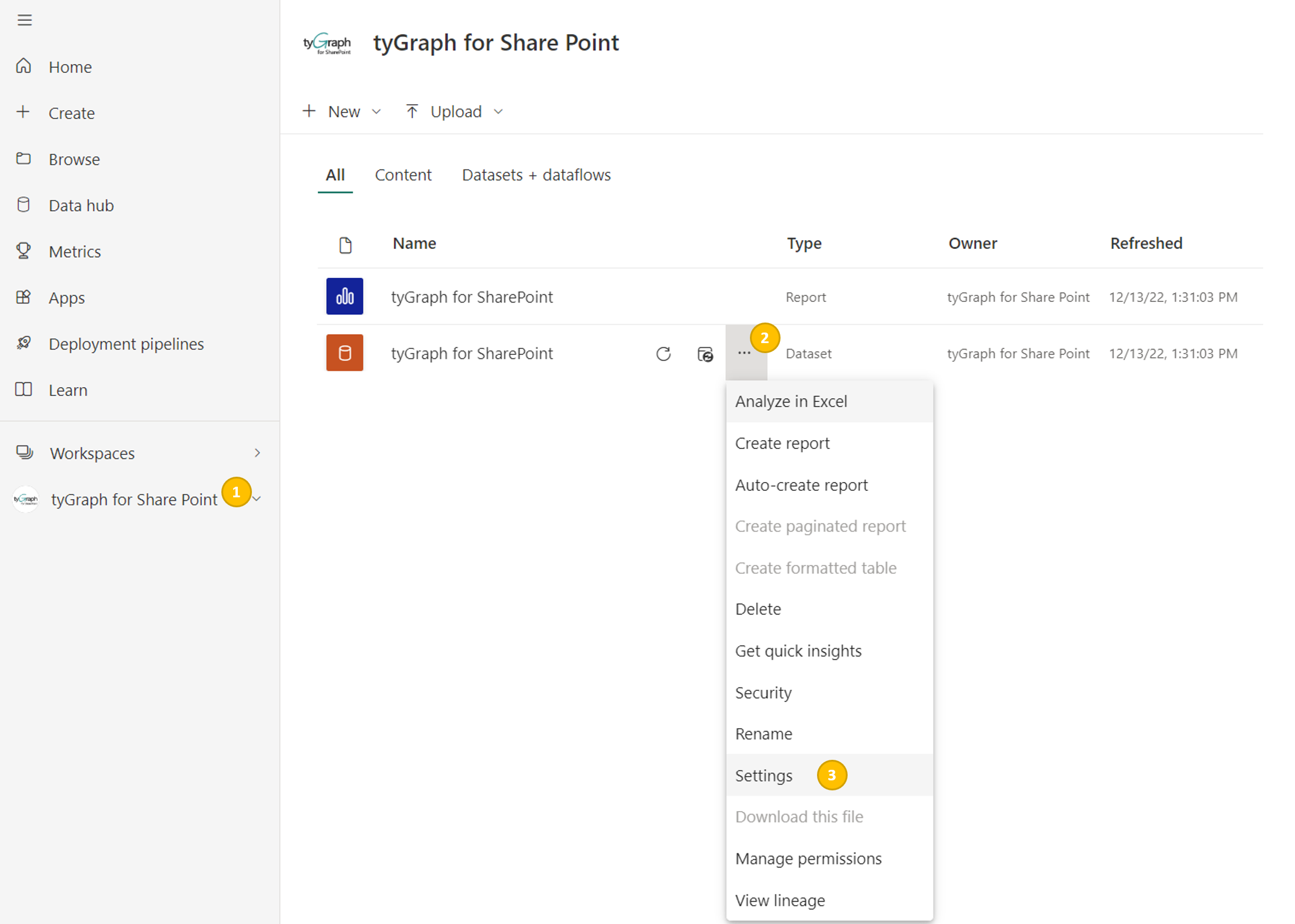The image size is (1295, 924).
Task: Click the orange dataset icon
Action: coord(344,353)
